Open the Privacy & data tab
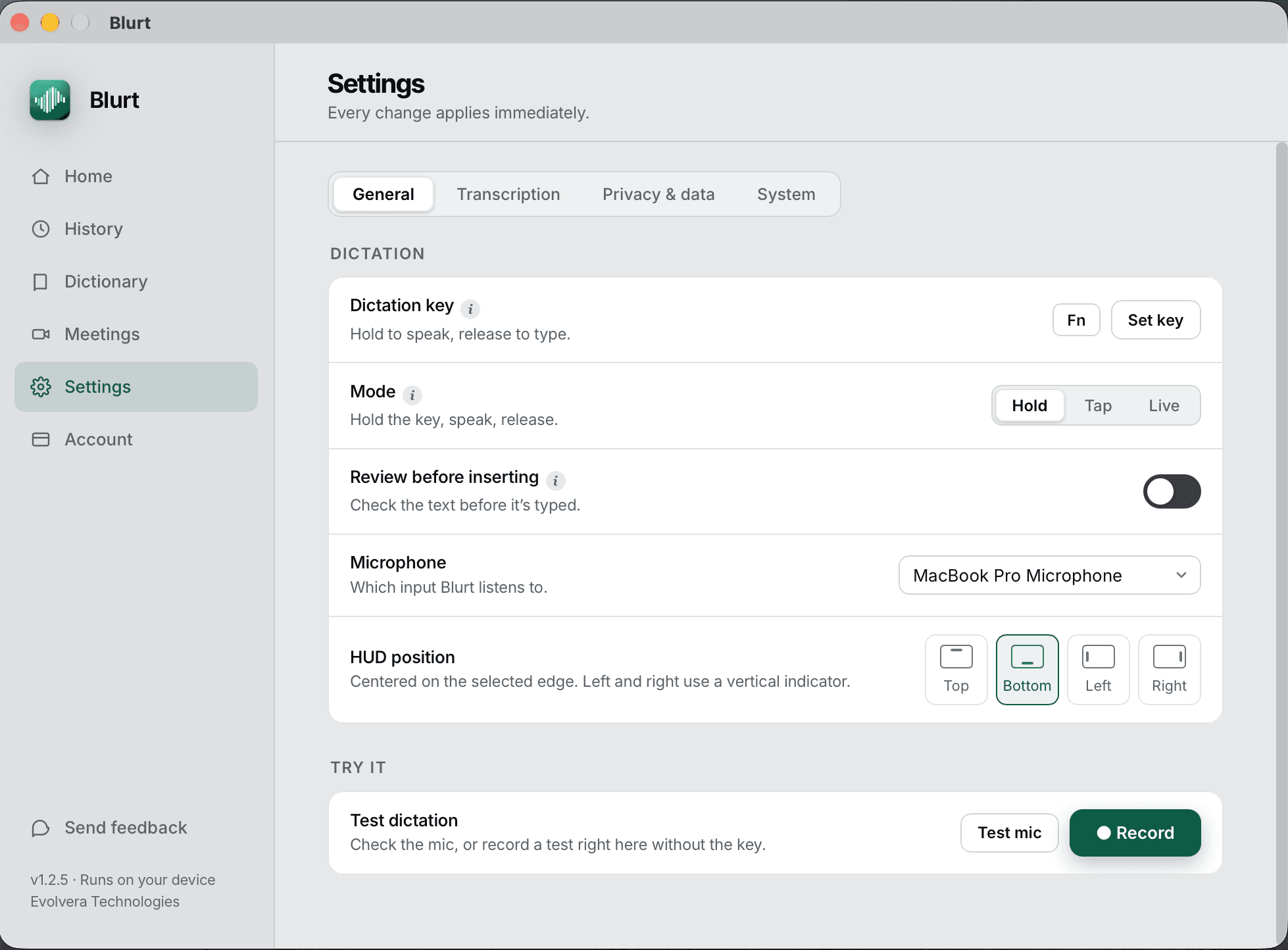Viewport: 1288px width, 950px height. [x=658, y=194]
